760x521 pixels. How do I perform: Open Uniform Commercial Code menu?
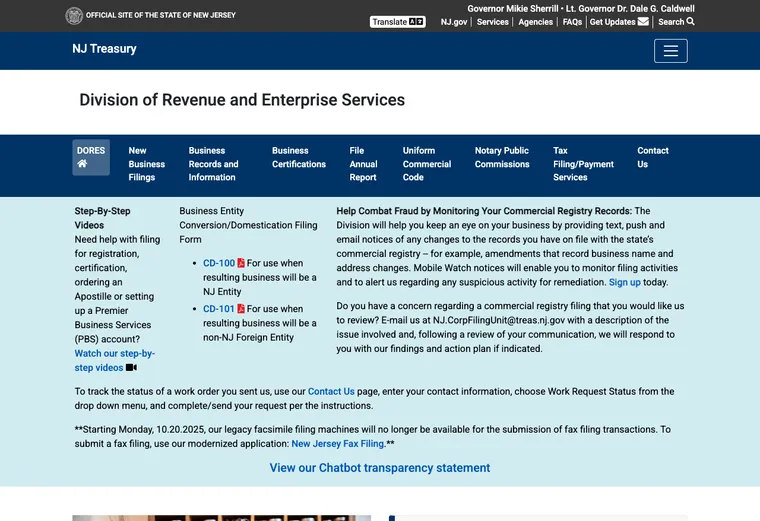coord(427,164)
